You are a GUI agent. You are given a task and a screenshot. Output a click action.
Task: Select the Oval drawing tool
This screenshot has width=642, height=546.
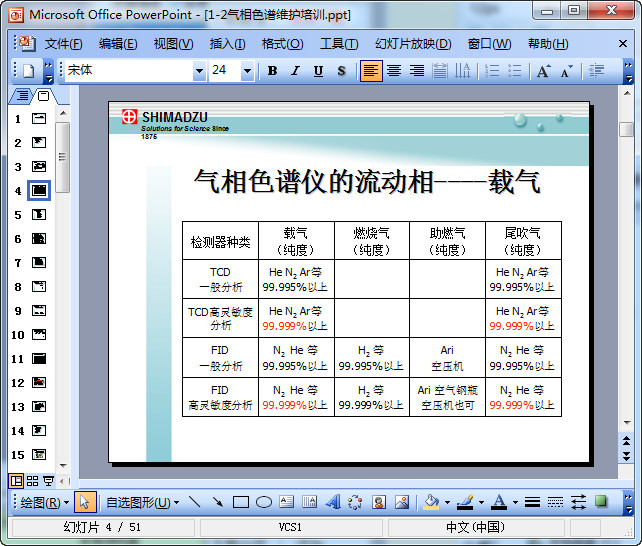(264, 502)
